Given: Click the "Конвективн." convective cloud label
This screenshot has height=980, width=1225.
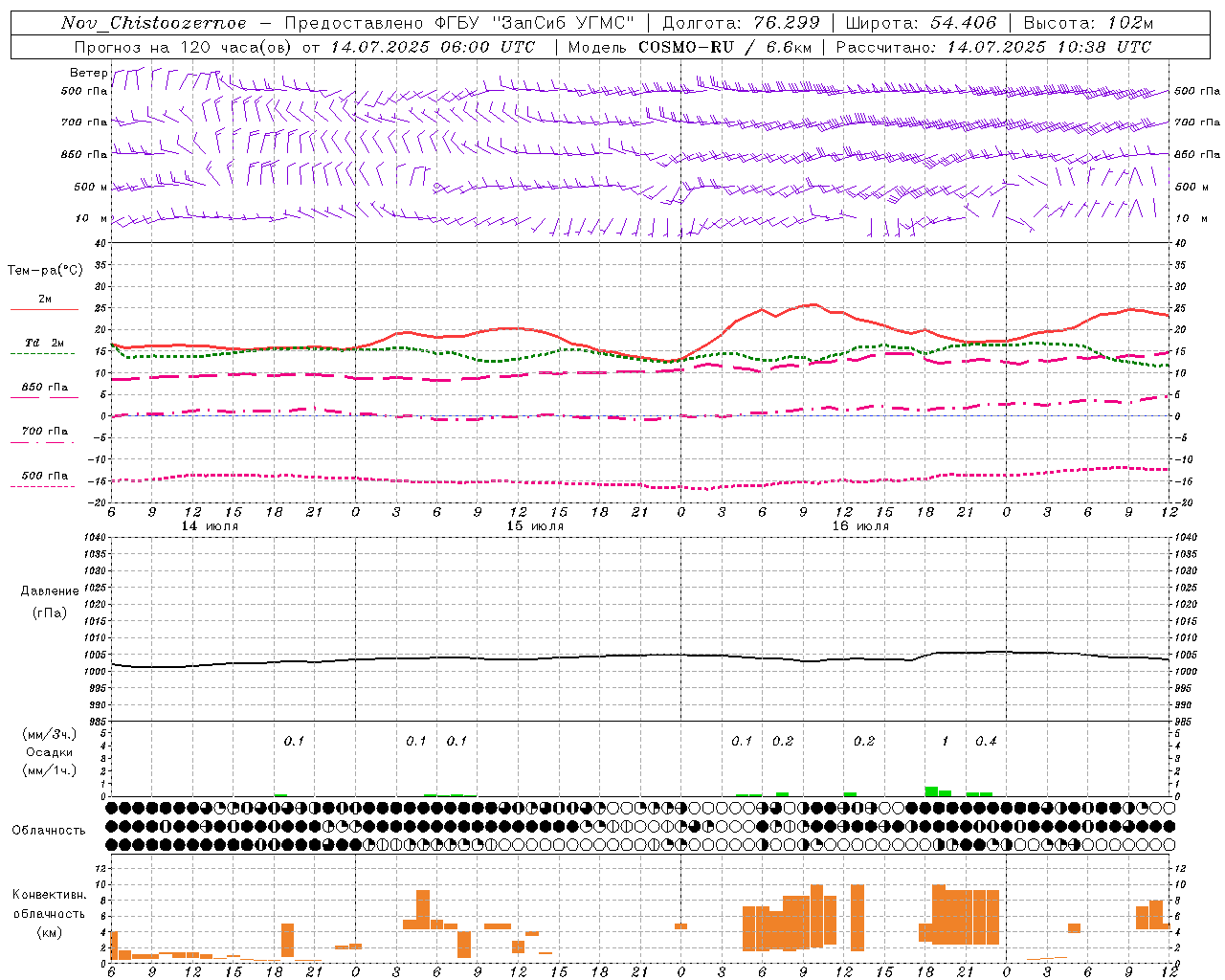Looking at the screenshot, I should click(50, 895).
